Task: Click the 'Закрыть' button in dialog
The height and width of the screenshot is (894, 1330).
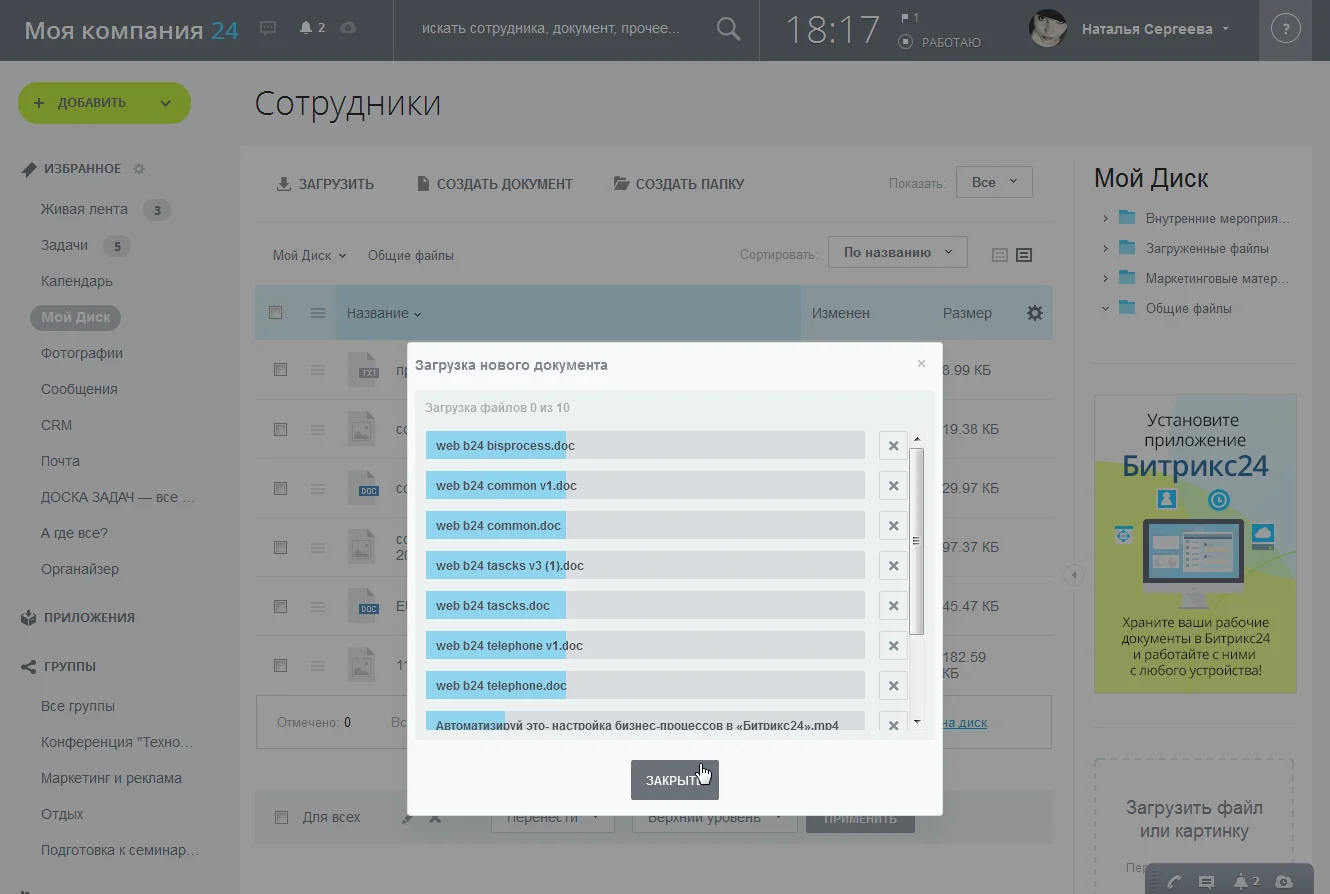Action: [675, 780]
